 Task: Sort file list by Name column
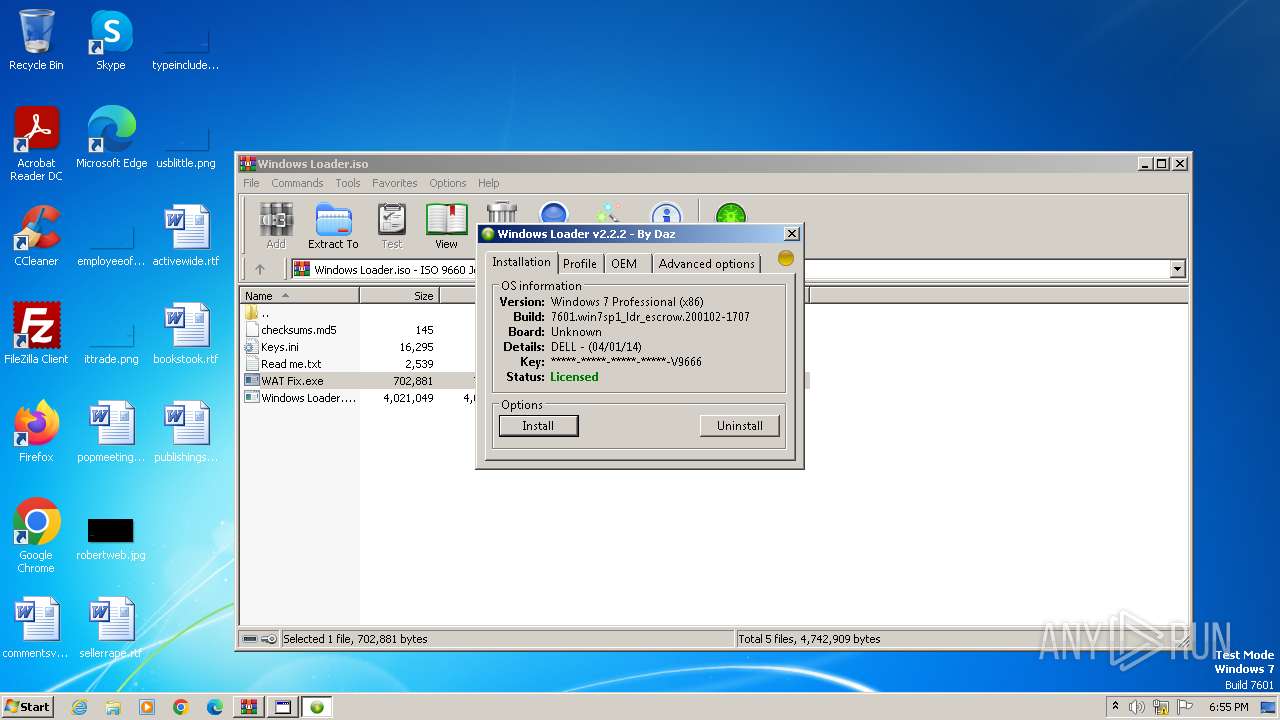click(299, 296)
